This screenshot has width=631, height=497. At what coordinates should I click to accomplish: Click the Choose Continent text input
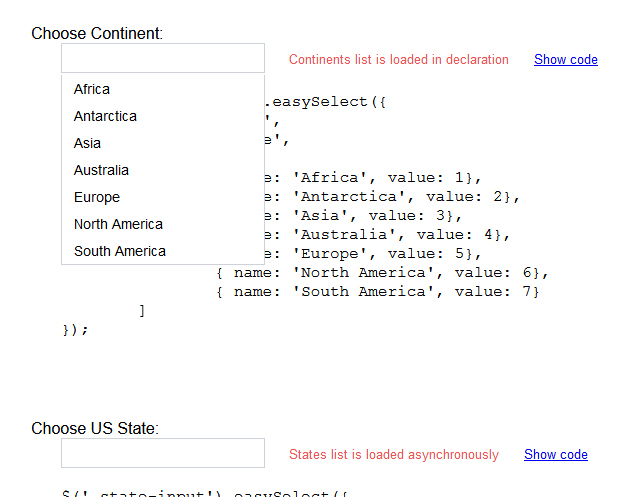[x=162, y=58]
